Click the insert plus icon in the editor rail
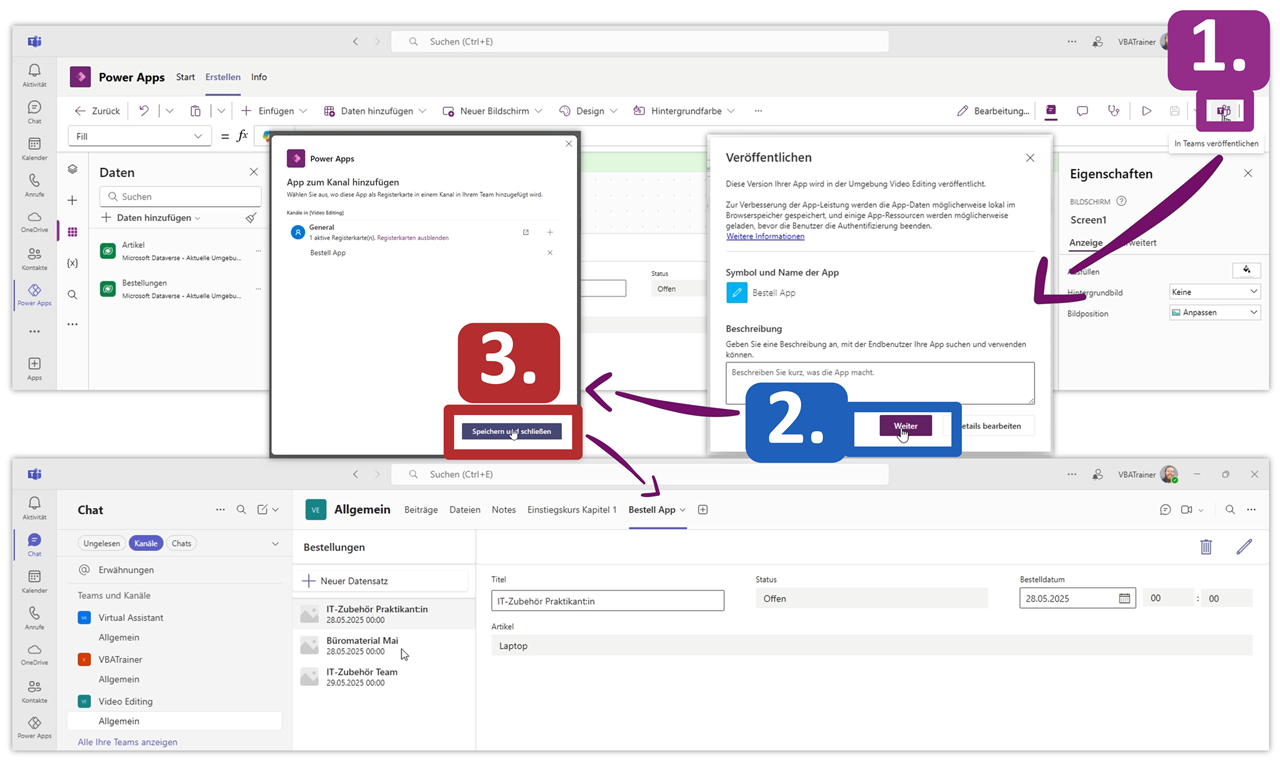Image resolution: width=1280 pixels, height=760 pixels. point(72,201)
